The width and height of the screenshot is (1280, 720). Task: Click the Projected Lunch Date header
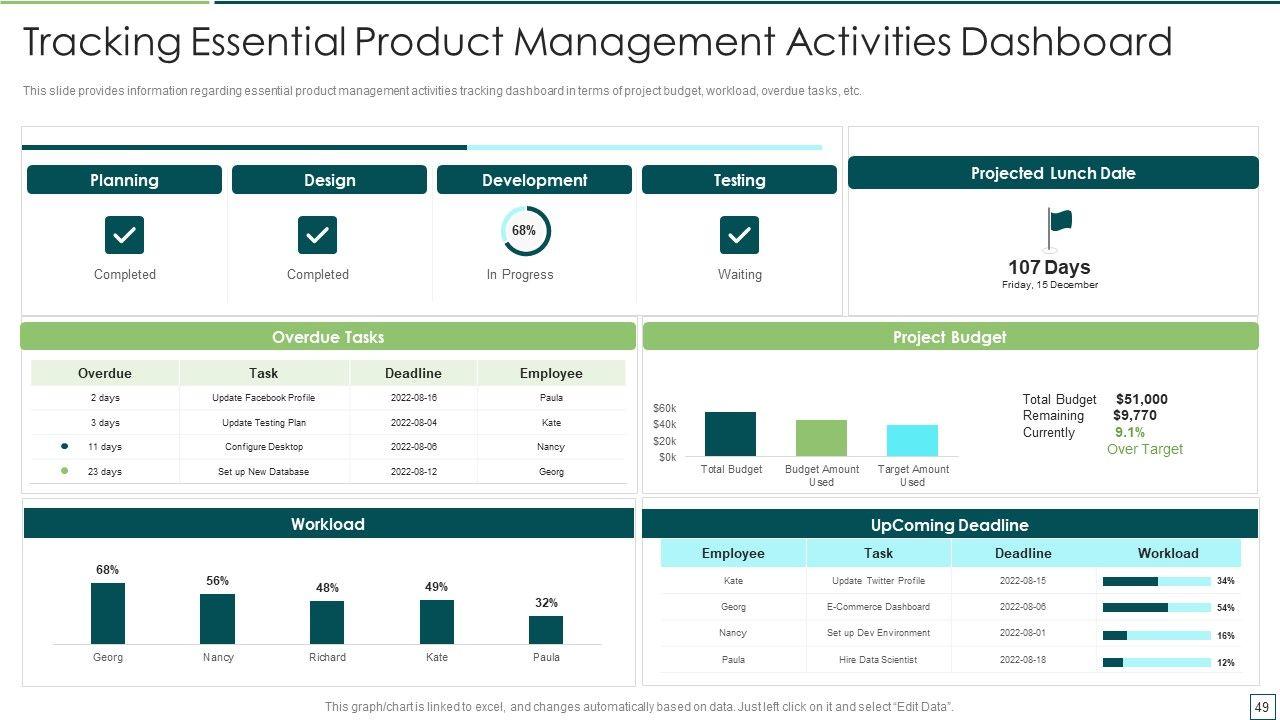click(x=1053, y=173)
